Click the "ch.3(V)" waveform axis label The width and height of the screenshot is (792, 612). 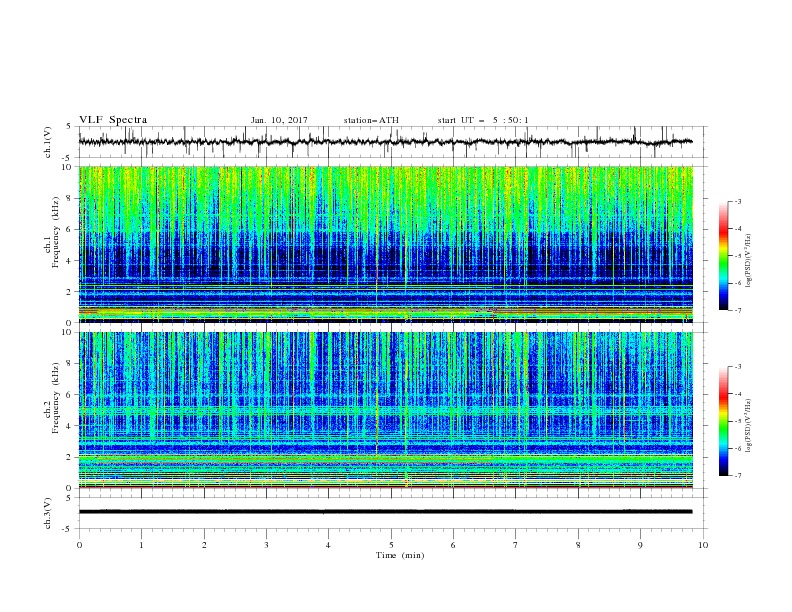point(48,513)
